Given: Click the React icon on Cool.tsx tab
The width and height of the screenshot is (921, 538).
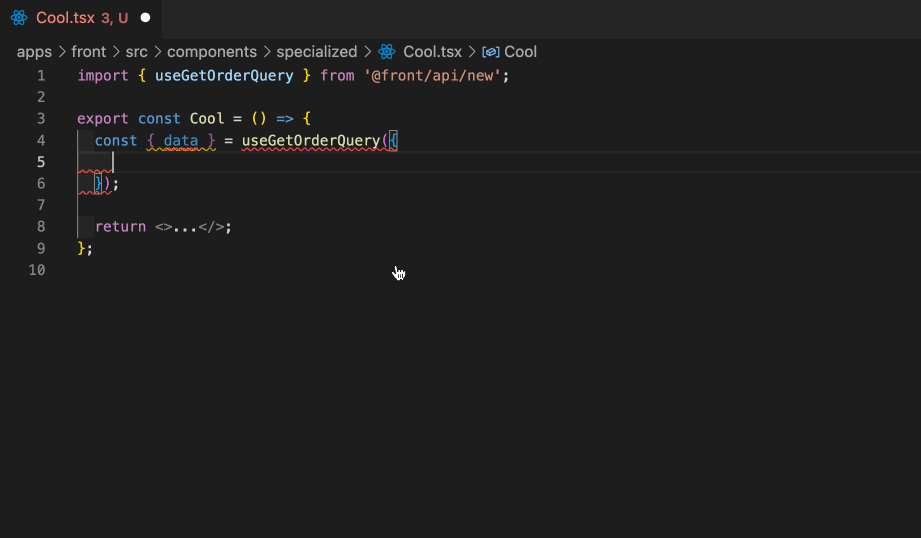Looking at the screenshot, I should (x=19, y=18).
